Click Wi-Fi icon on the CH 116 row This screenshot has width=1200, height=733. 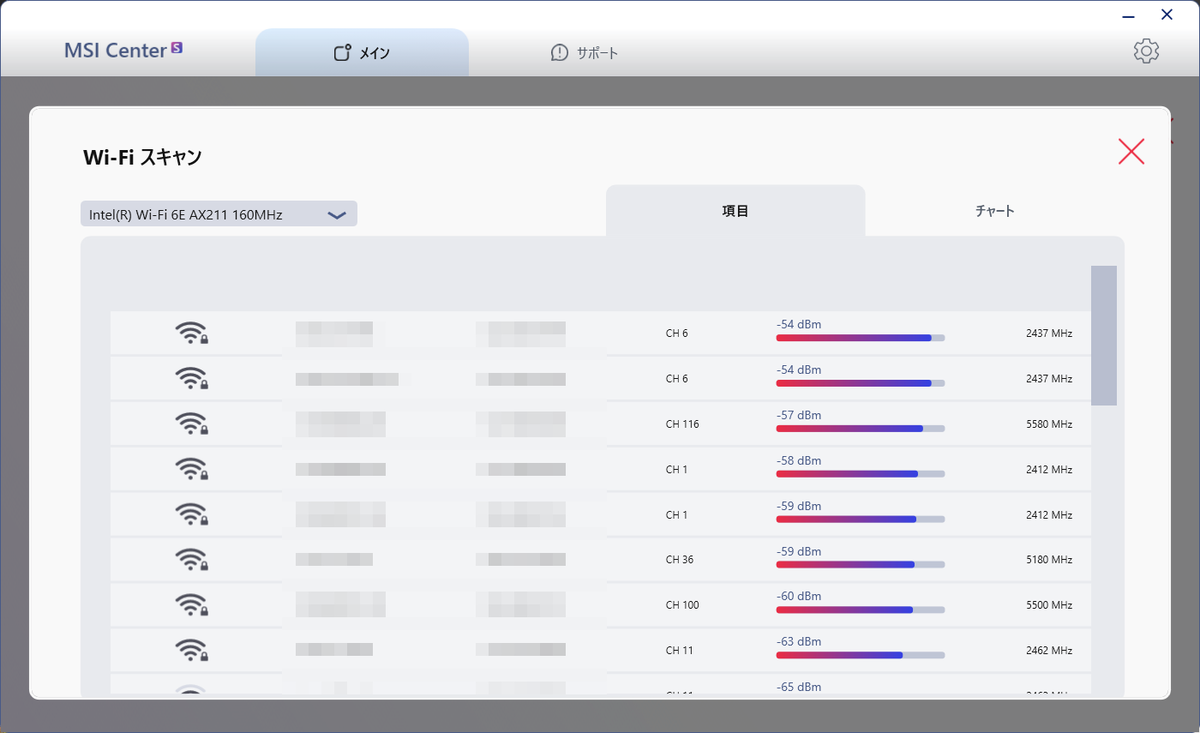point(191,424)
